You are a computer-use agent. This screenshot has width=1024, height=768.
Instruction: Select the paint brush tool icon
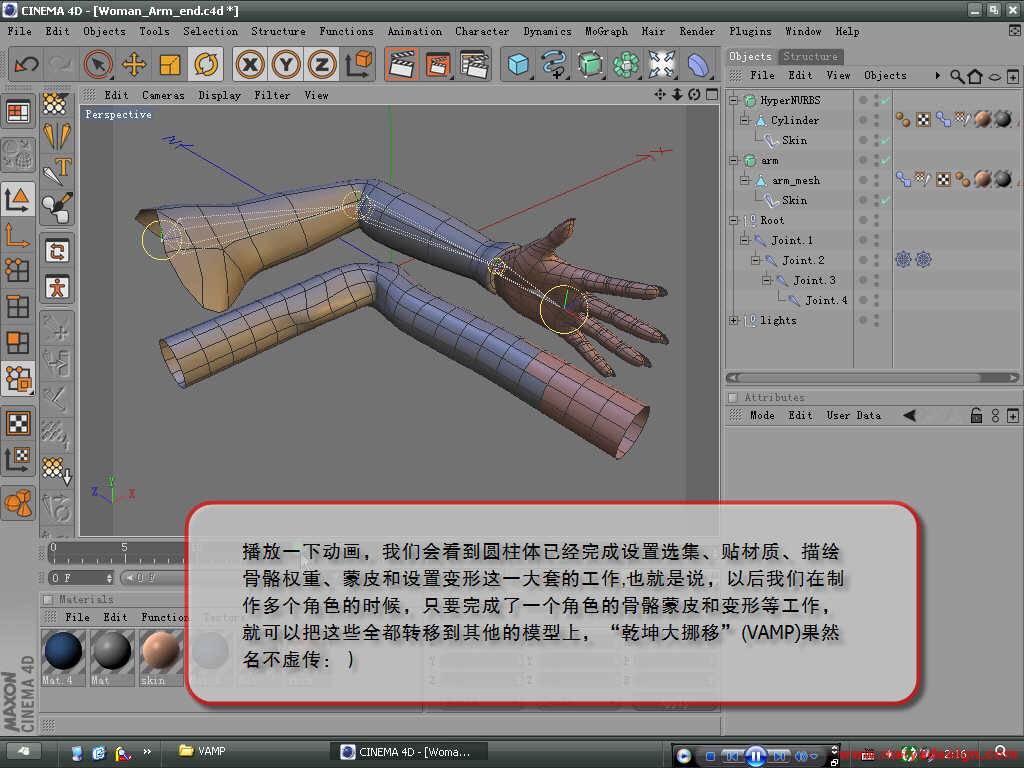click(x=57, y=206)
